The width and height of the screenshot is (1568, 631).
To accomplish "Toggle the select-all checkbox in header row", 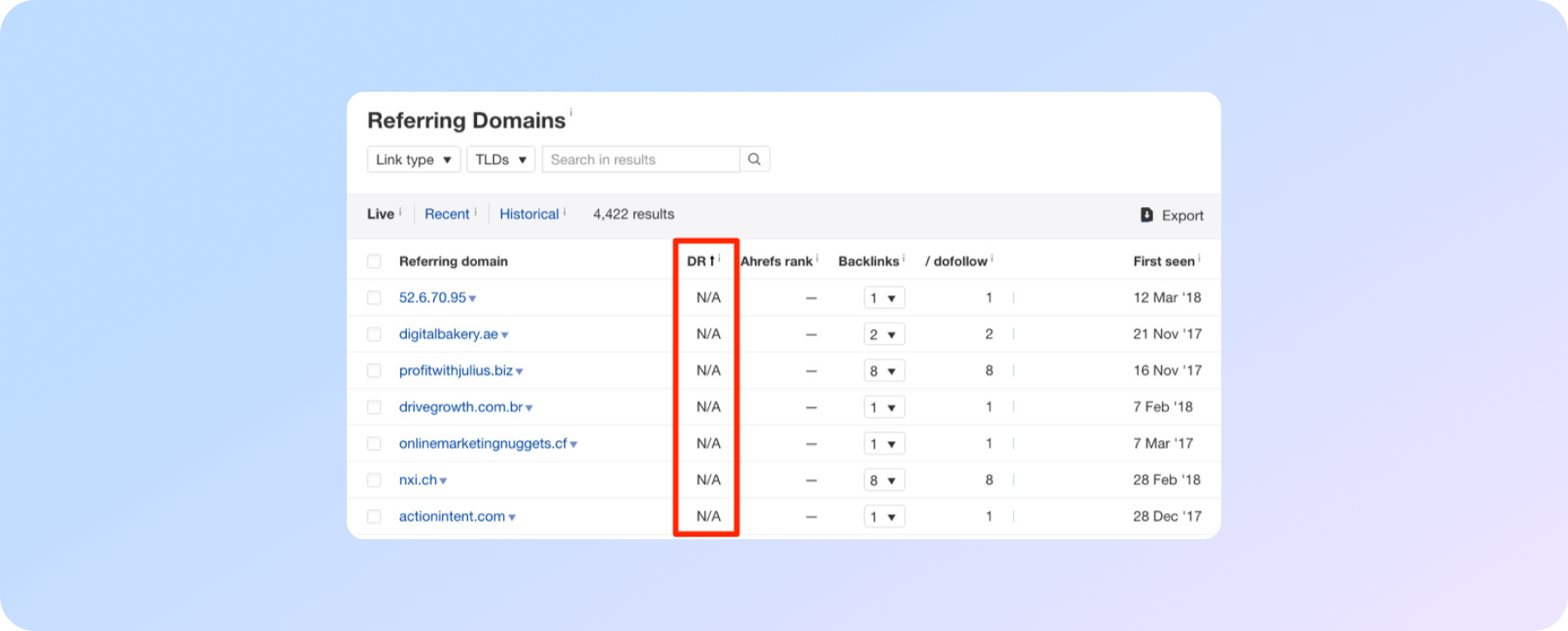I will tap(374, 261).
